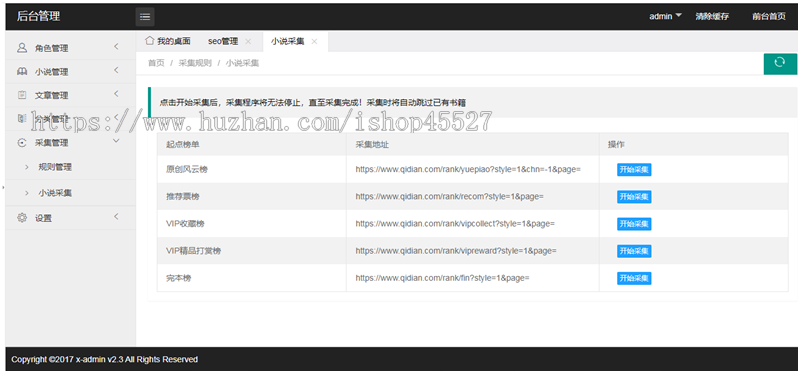Expand the 角色管理 menu chevron

[116, 47]
